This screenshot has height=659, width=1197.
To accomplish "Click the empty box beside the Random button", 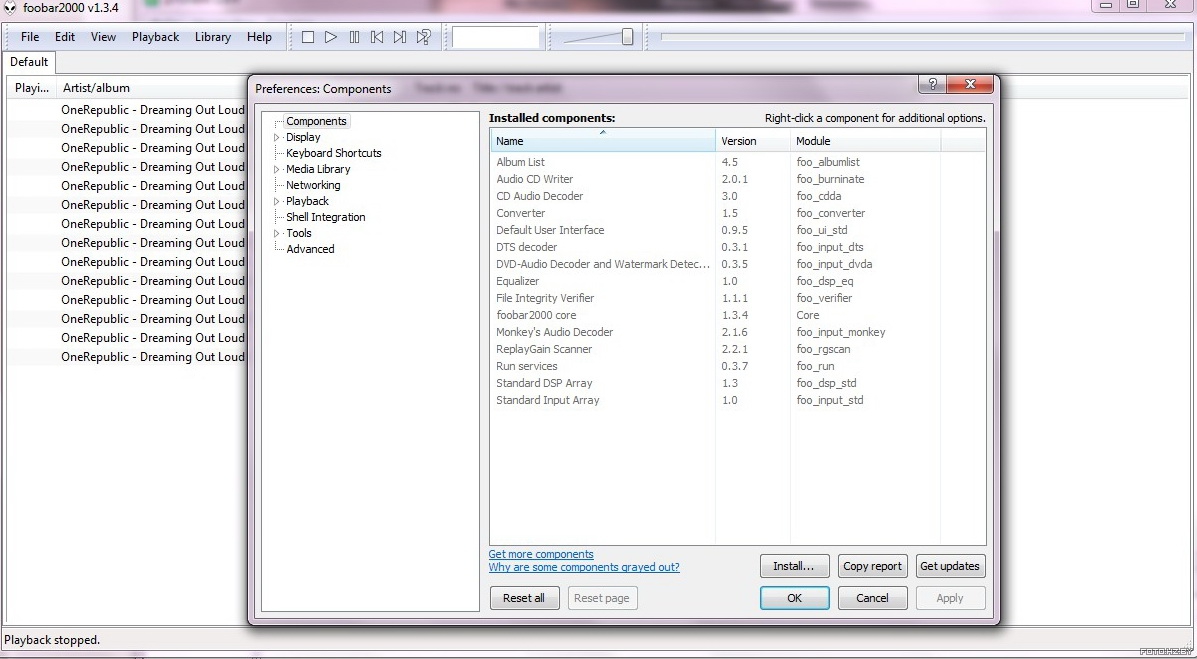I will click(x=495, y=37).
